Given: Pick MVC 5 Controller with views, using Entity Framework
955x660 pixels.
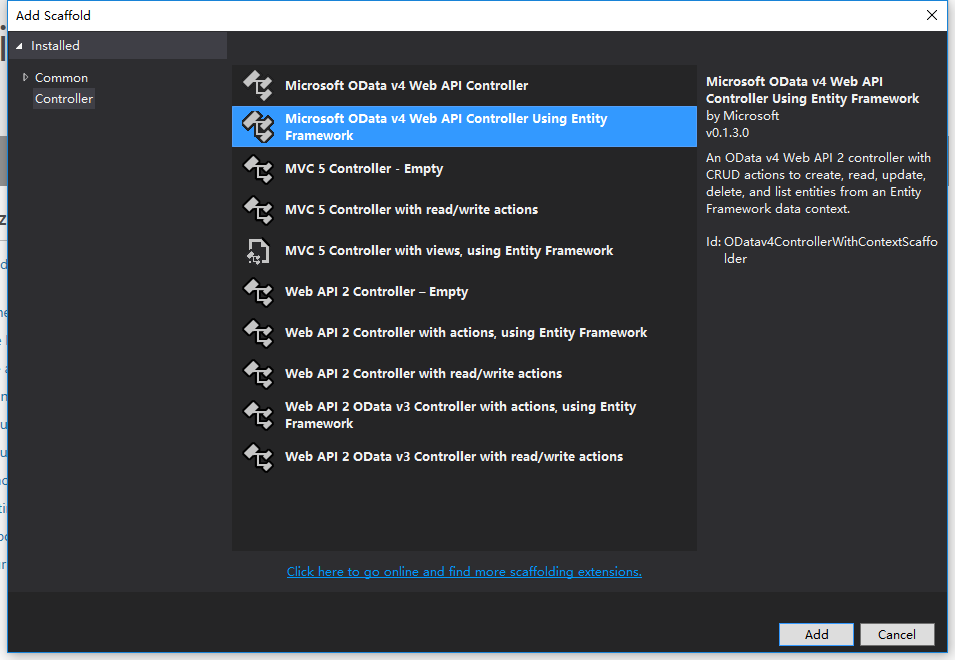Looking at the screenshot, I should (464, 251).
